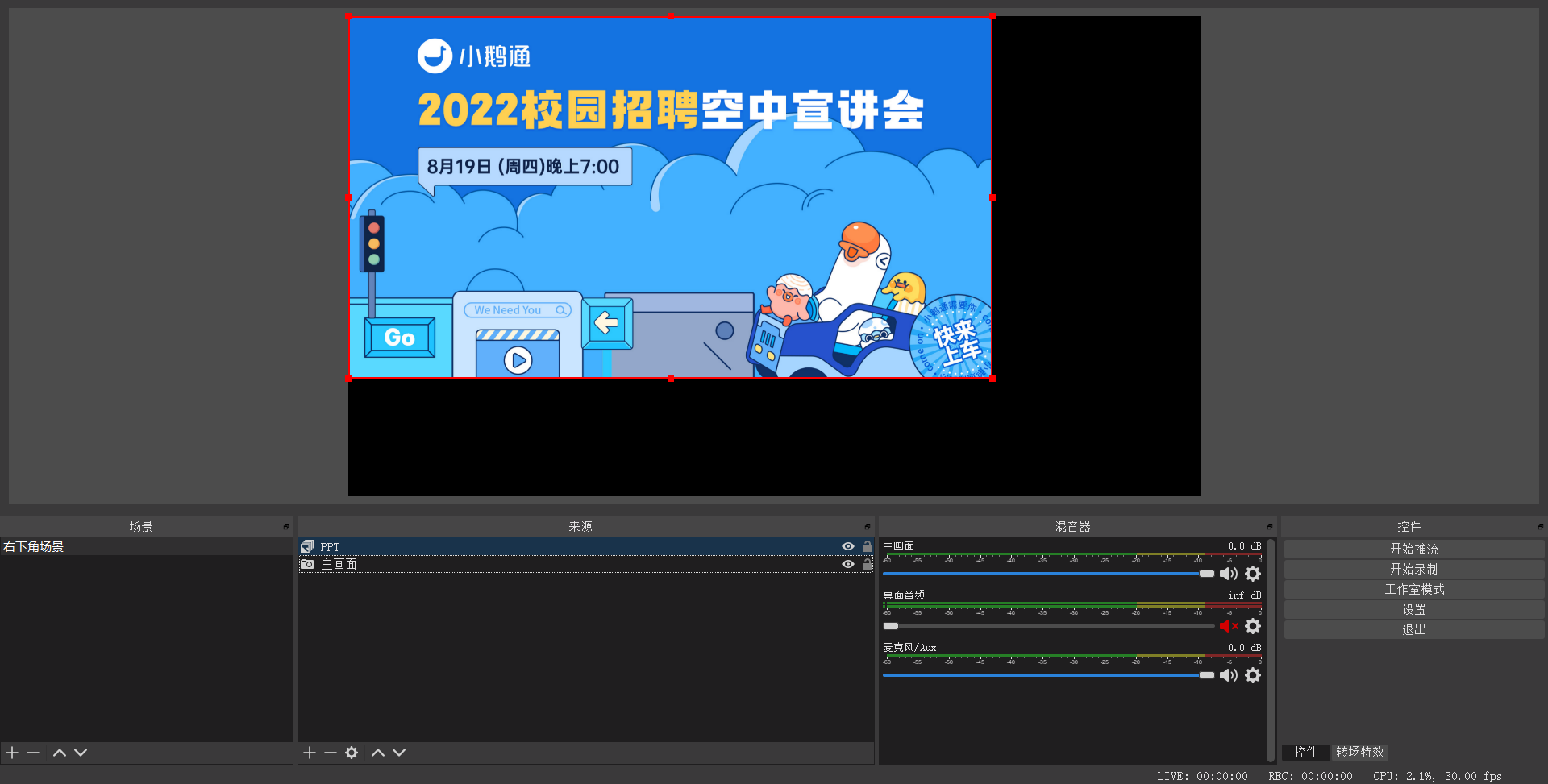The height and width of the screenshot is (784, 1548).
Task: Toggle visibility of the 主画面 source
Action: point(848,564)
